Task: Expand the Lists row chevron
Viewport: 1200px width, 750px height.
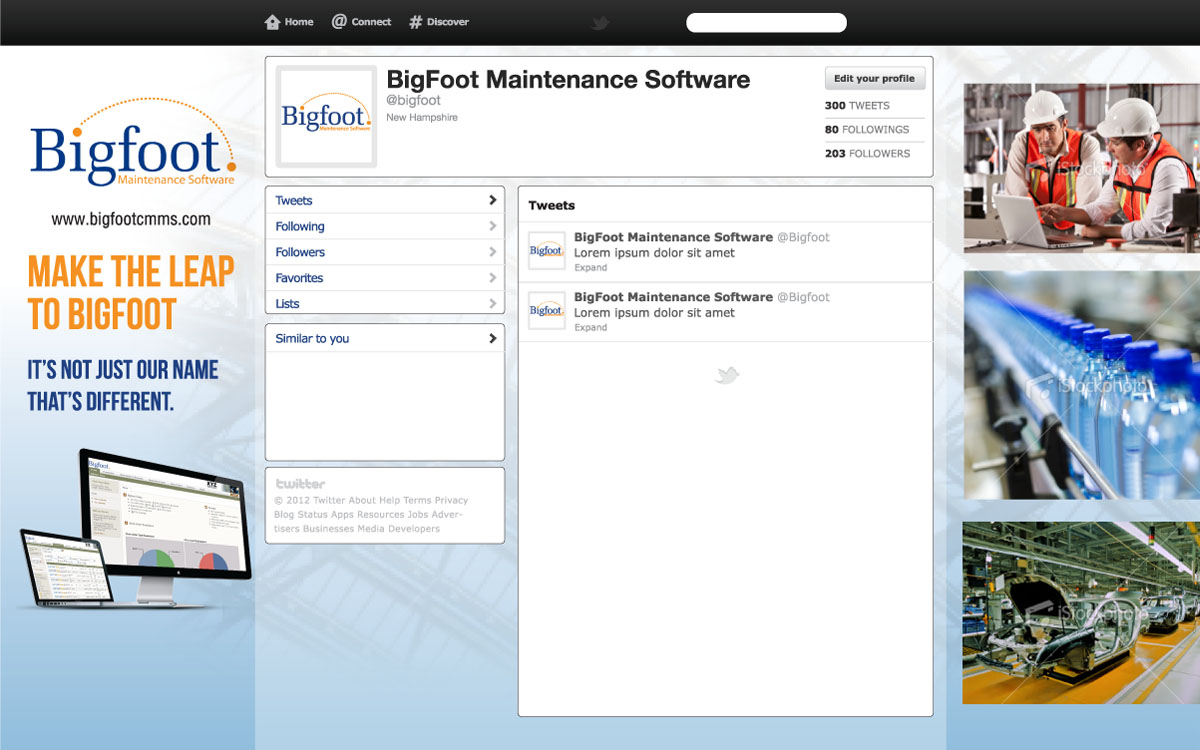Action: [492, 303]
